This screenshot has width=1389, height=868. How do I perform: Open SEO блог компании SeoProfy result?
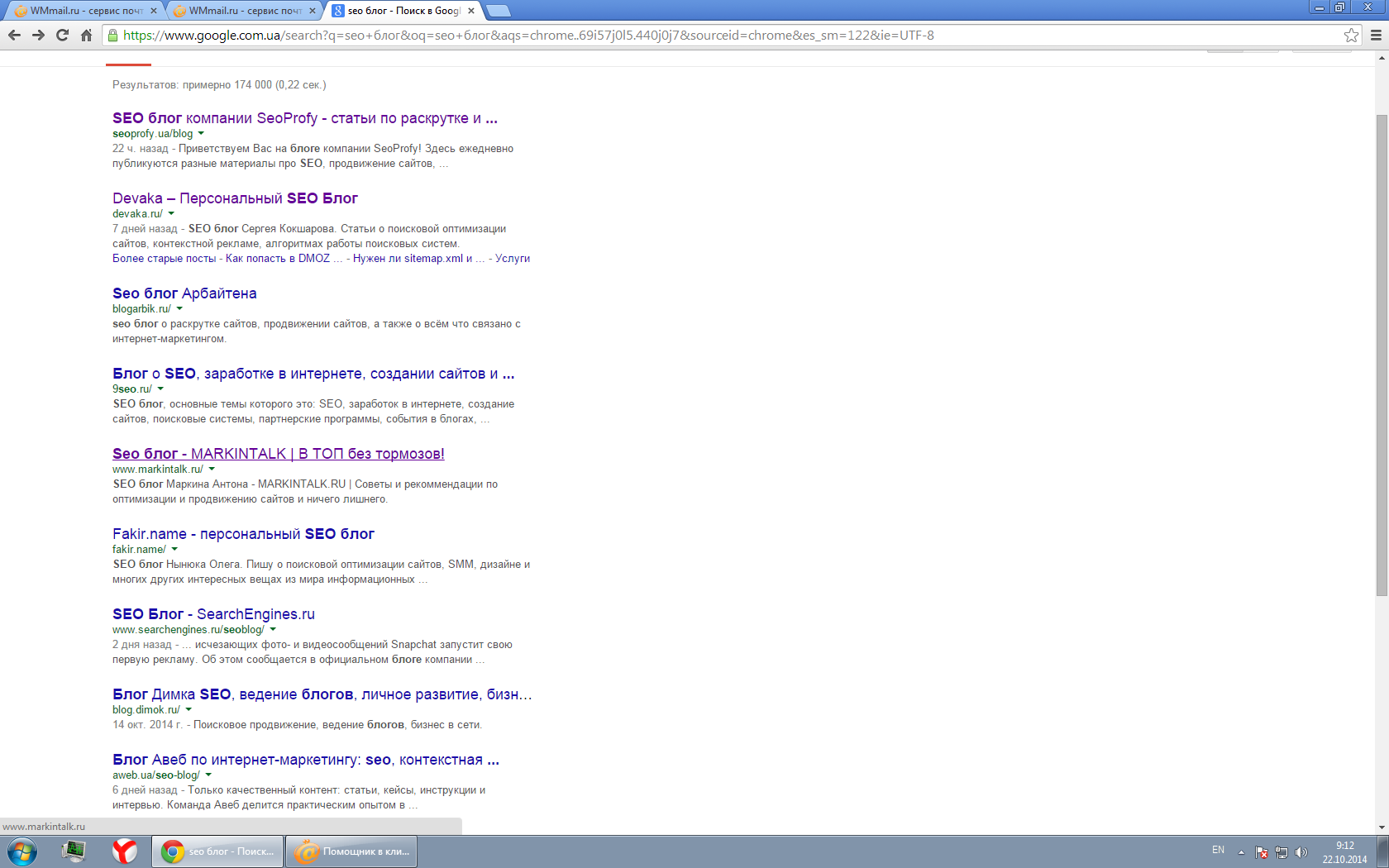tap(305, 118)
